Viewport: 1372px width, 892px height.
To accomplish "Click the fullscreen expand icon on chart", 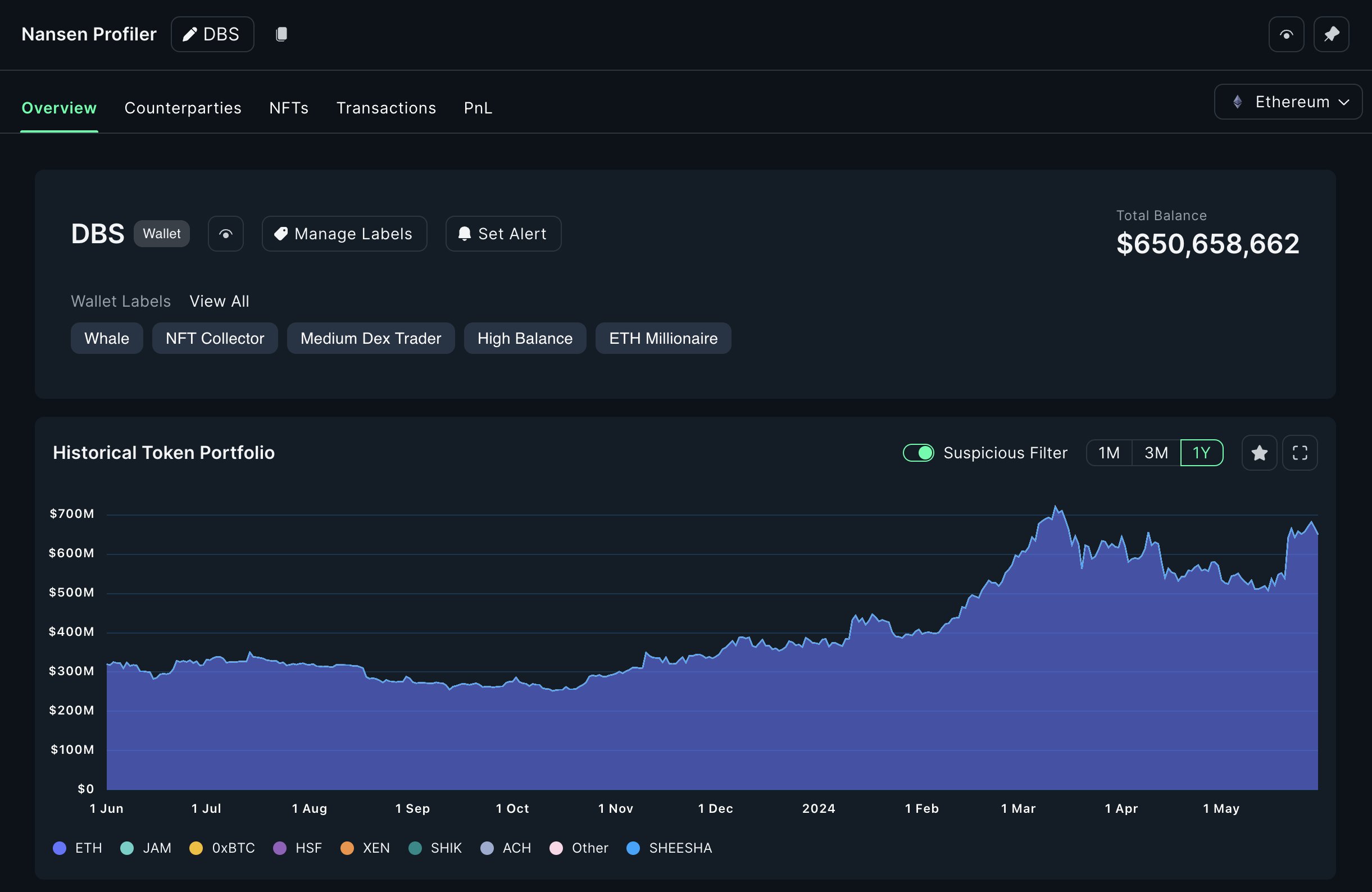I will (x=1300, y=452).
